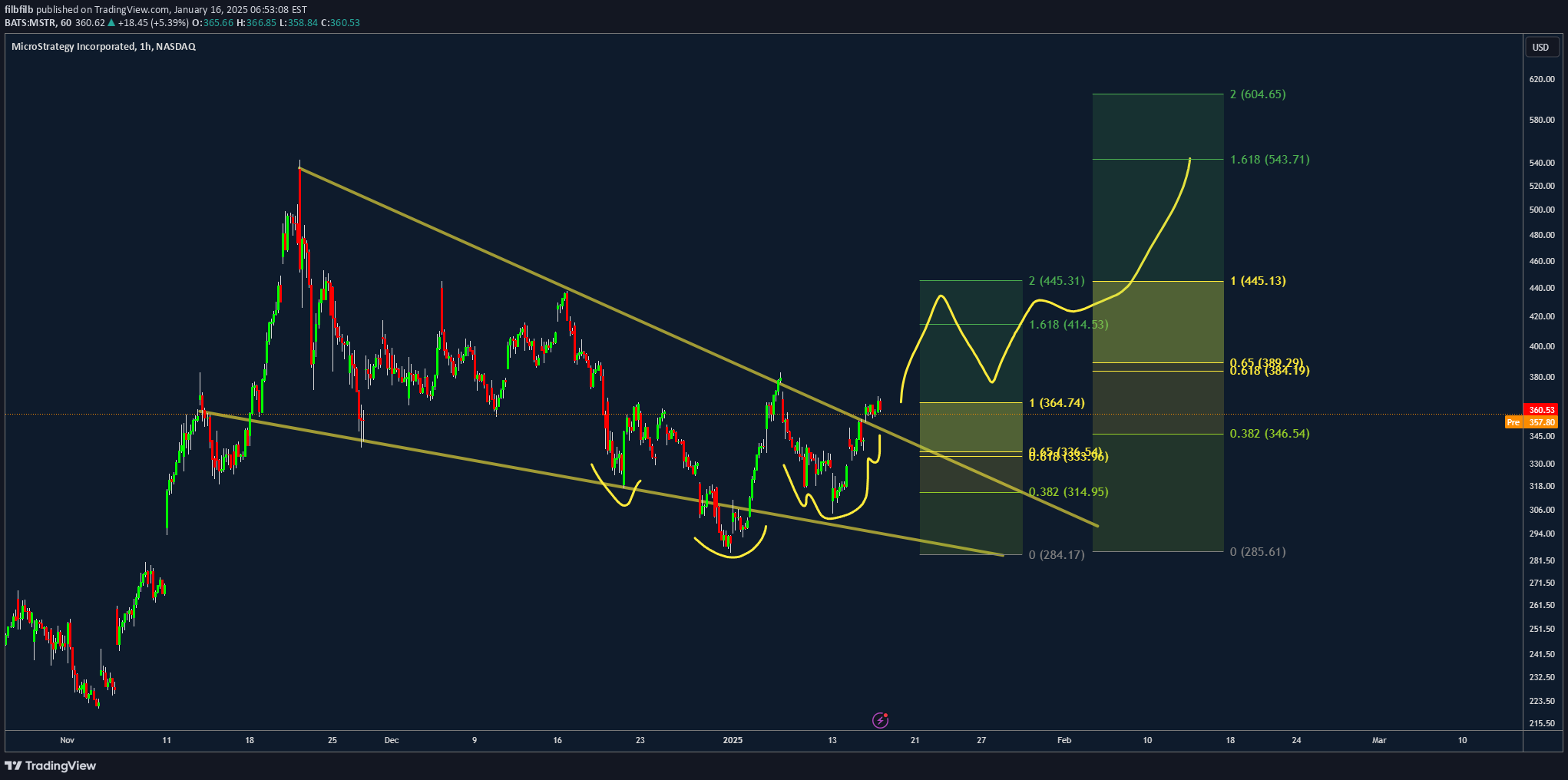Click the 357.80 pre-market price label
This screenshot has height=780, width=1568.
pyautogui.click(x=1541, y=422)
